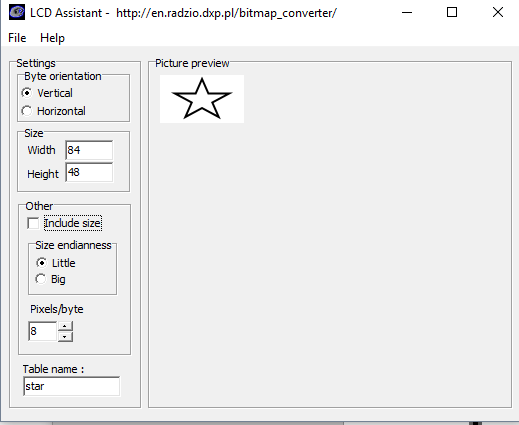Click the LCD Assistant app icon in title bar

[x=17, y=13]
